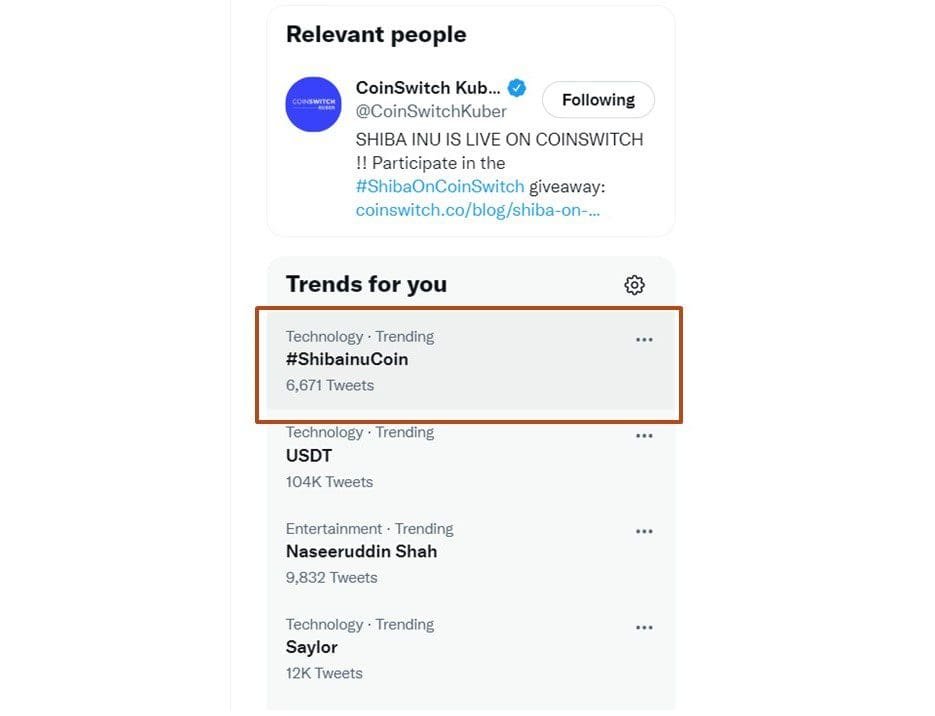
Task: Open the Saylor trending topic
Action: [312, 647]
